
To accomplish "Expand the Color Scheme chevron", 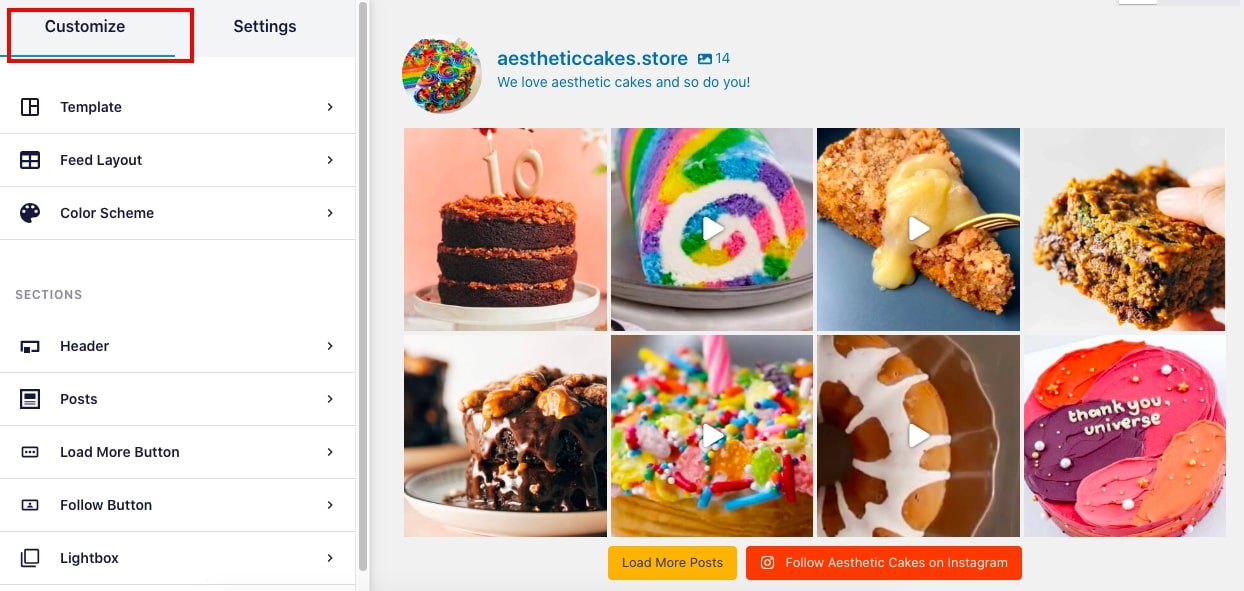I will pos(330,213).
